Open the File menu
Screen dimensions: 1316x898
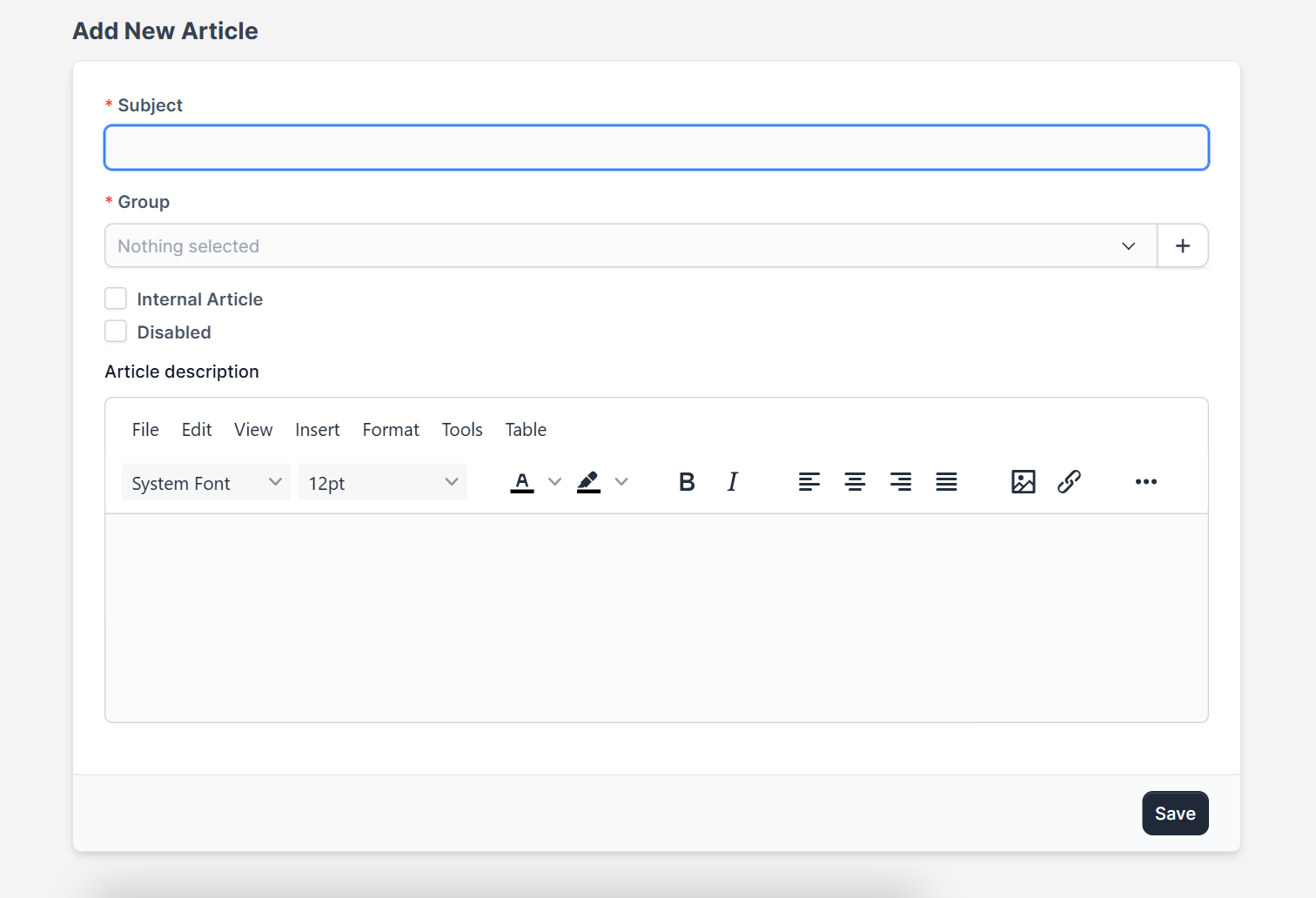click(x=145, y=430)
